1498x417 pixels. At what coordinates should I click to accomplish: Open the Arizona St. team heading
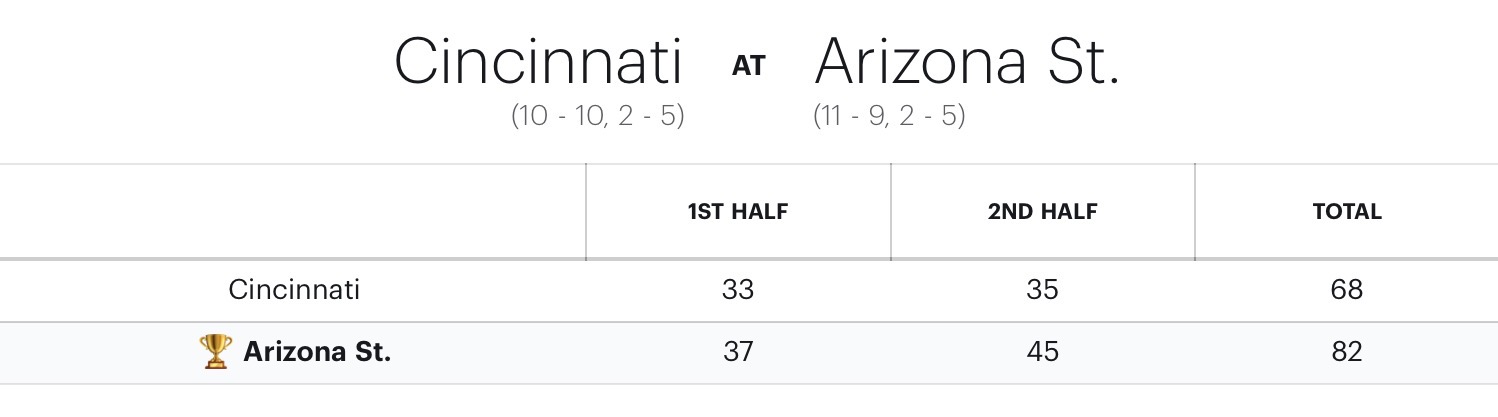(x=966, y=63)
